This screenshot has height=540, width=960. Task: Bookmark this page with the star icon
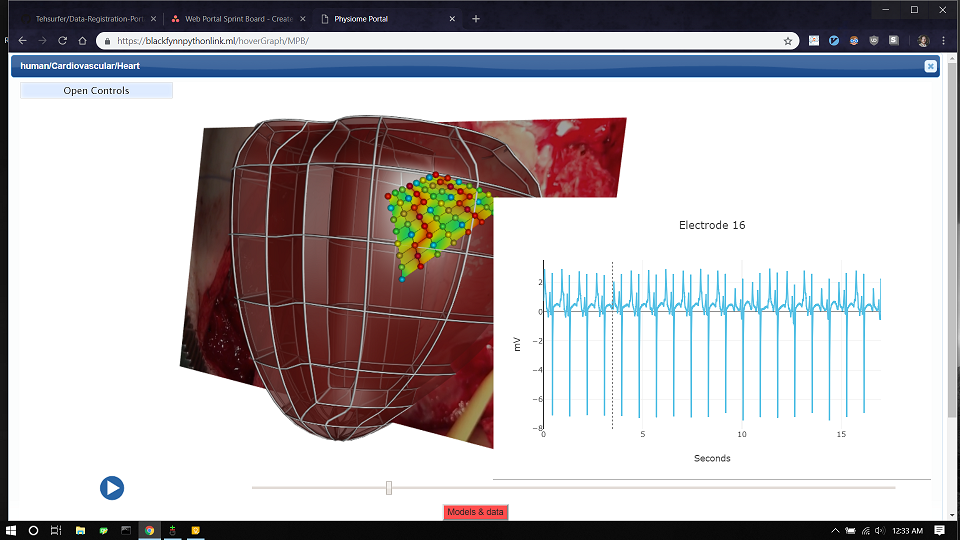click(787, 41)
